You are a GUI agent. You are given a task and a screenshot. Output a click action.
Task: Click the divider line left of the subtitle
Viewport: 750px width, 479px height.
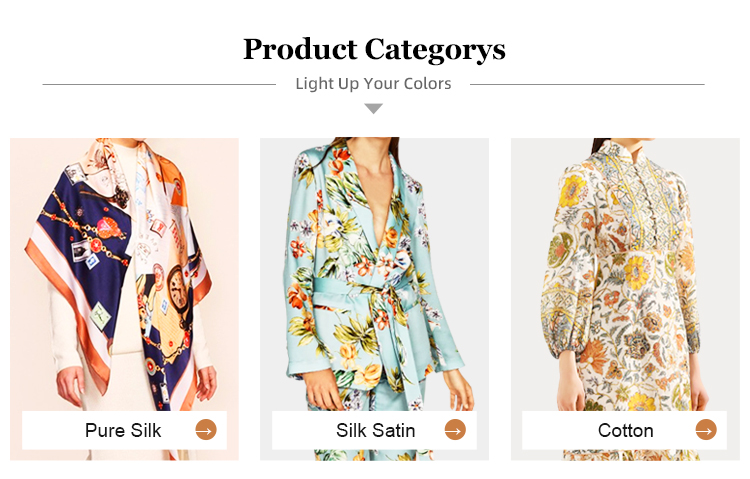158,84
